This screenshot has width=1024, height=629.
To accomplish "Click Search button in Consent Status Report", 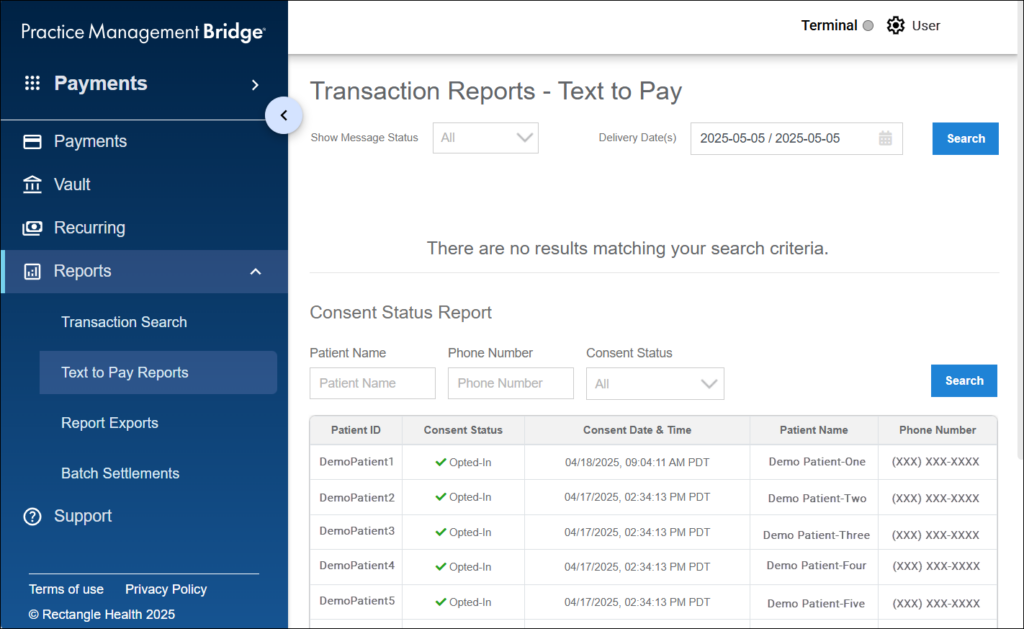I will click(x=964, y=381).
